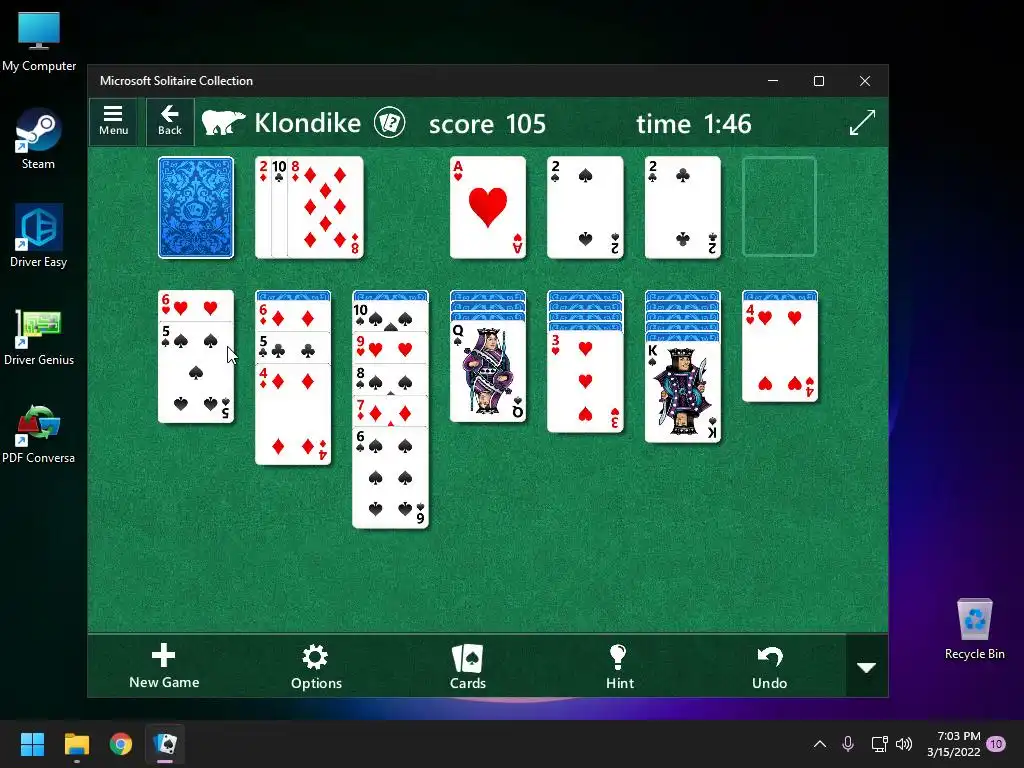Select the 6 of diamonds in the second column
The width and height of the screenshot is (1024, 768).
[x=293, y=317]
